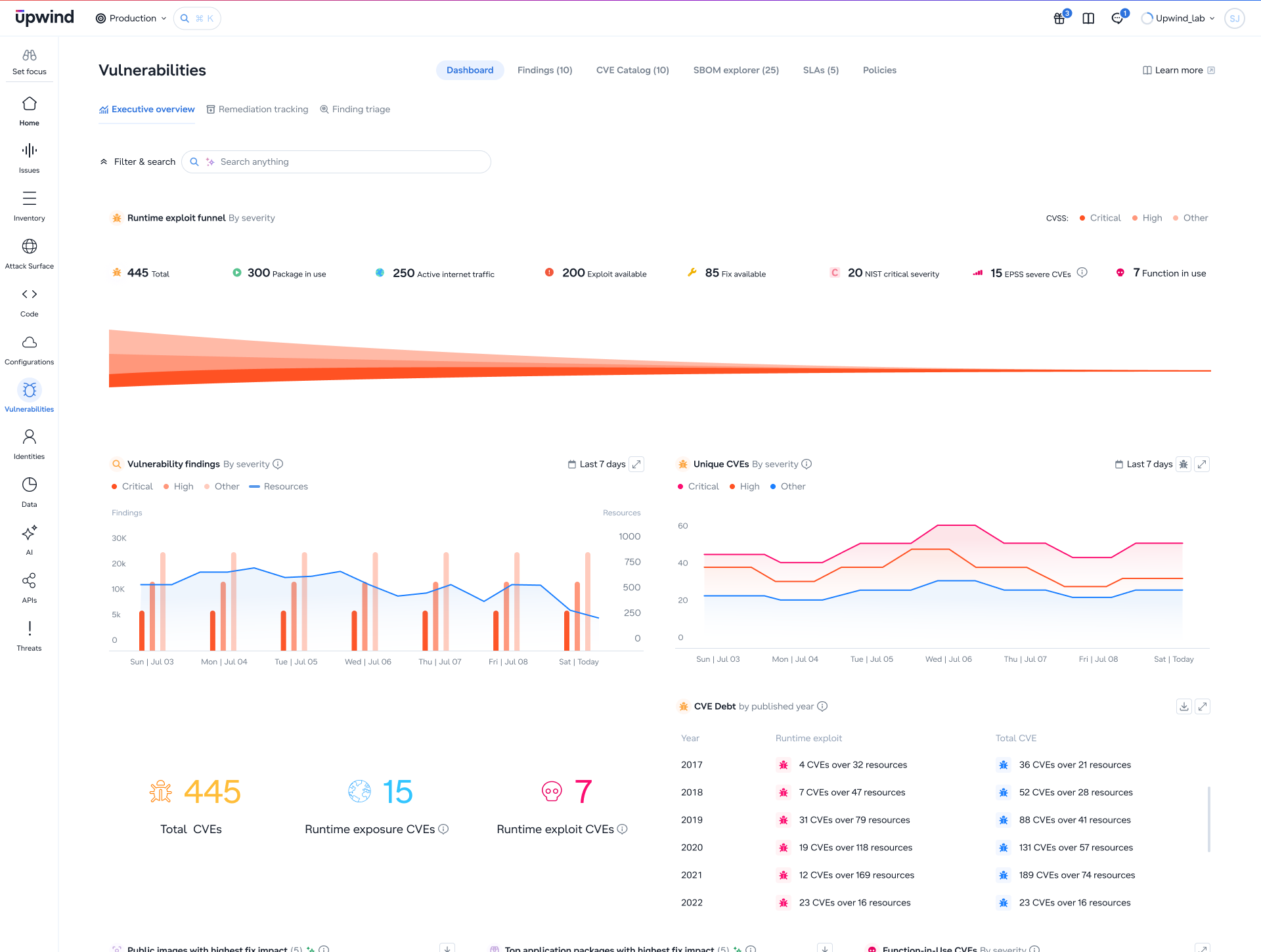The width and height of the screenshot is (1261, 952).
Task: Switch to the CVE Catalog (10) tab
Action: [632, 70]
